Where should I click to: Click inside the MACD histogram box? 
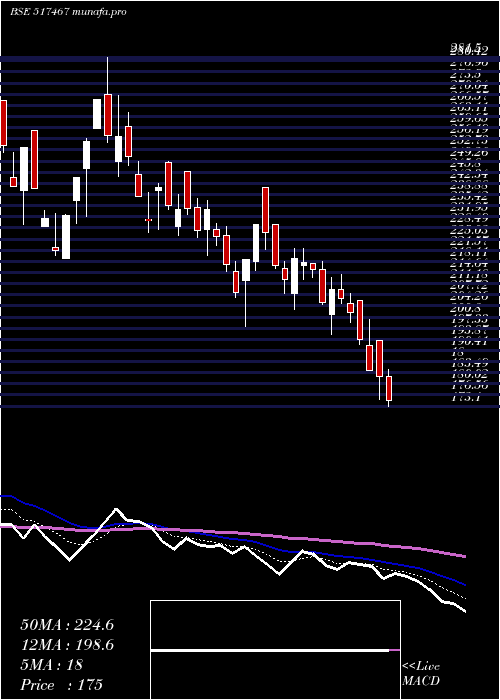coord(275,650)
